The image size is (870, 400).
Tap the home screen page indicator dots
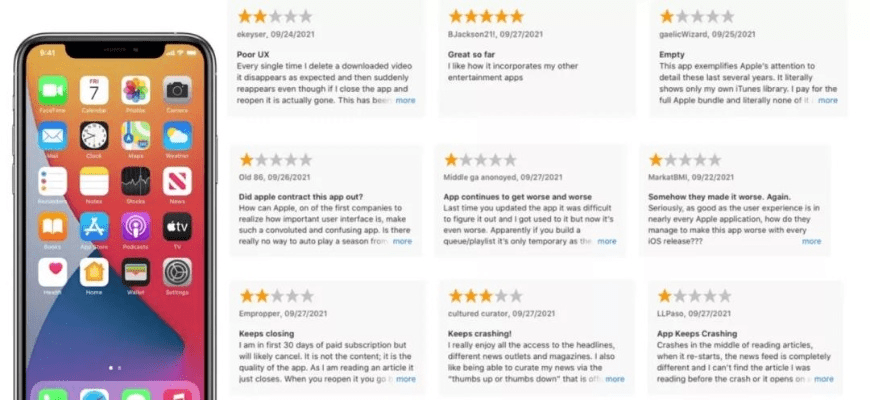pyautogui.click(x=114, y=366)
